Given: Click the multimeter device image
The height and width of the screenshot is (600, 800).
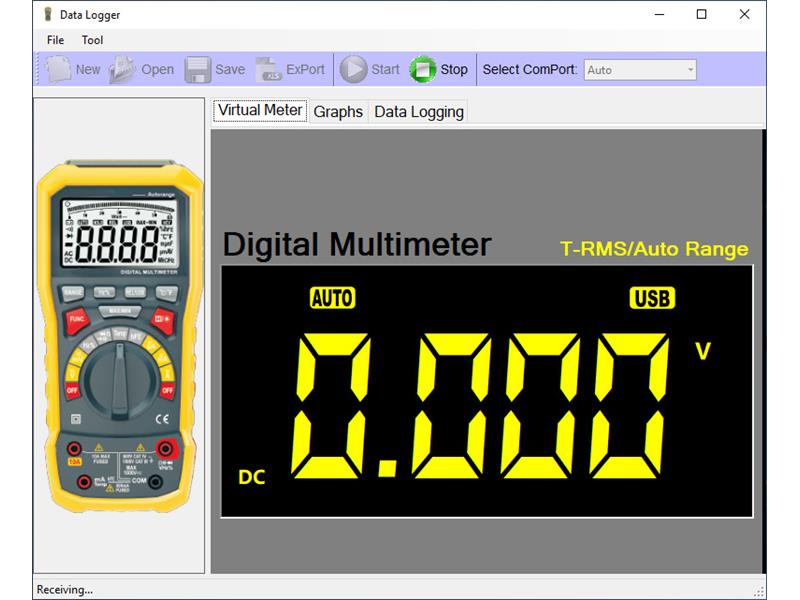Looking at the screenshot, I should coord(120,336).
